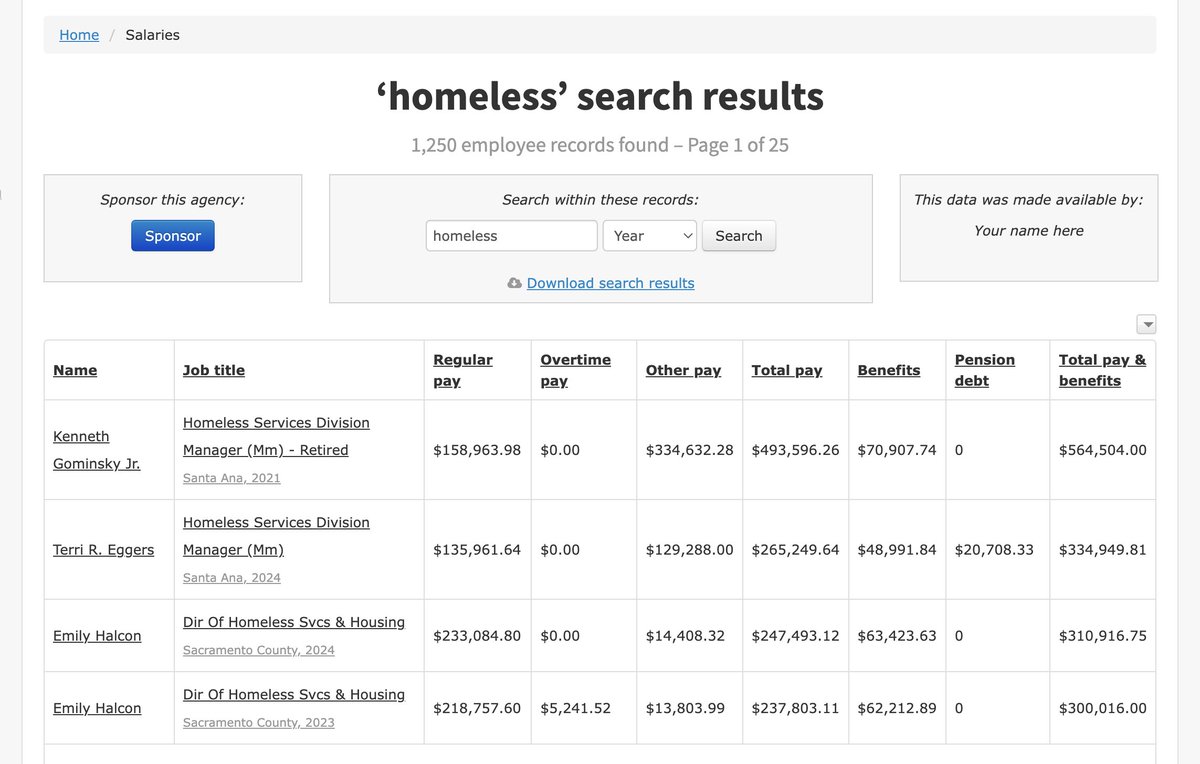
Task: Select the $13,803.99 other pay cell
Action: tap(686, 708)
